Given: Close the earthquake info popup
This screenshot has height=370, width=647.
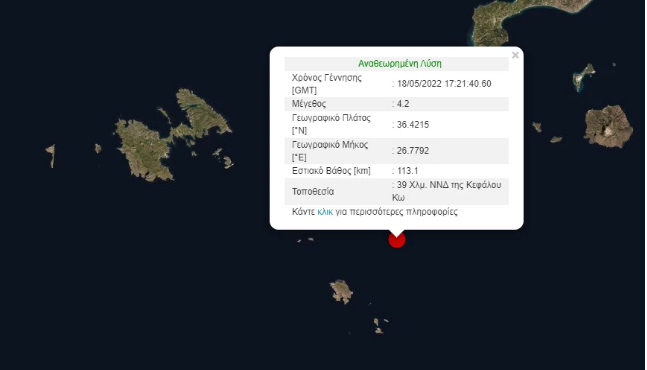Looking at the screenshot, I should coord(515,55).
